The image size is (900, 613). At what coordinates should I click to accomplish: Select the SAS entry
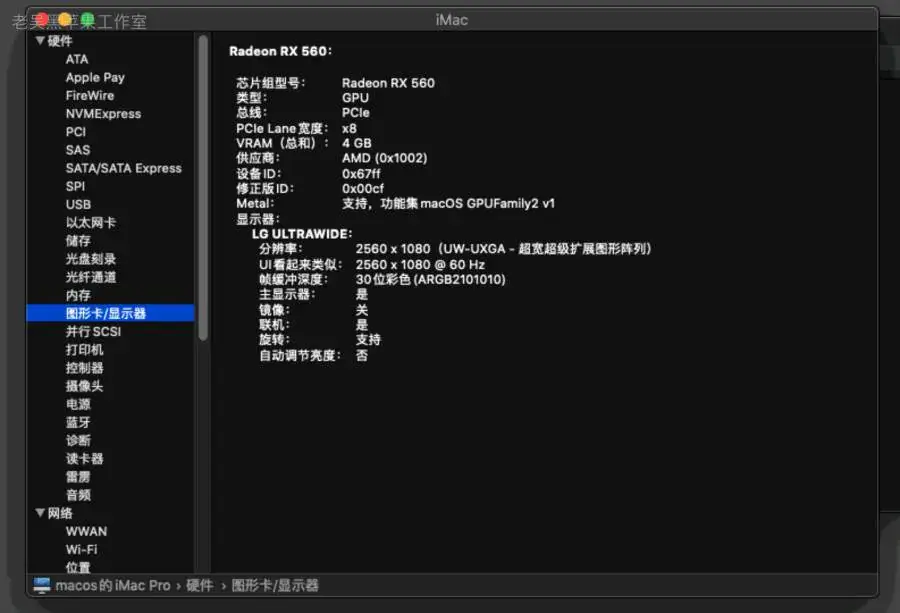tap(77, 150)
